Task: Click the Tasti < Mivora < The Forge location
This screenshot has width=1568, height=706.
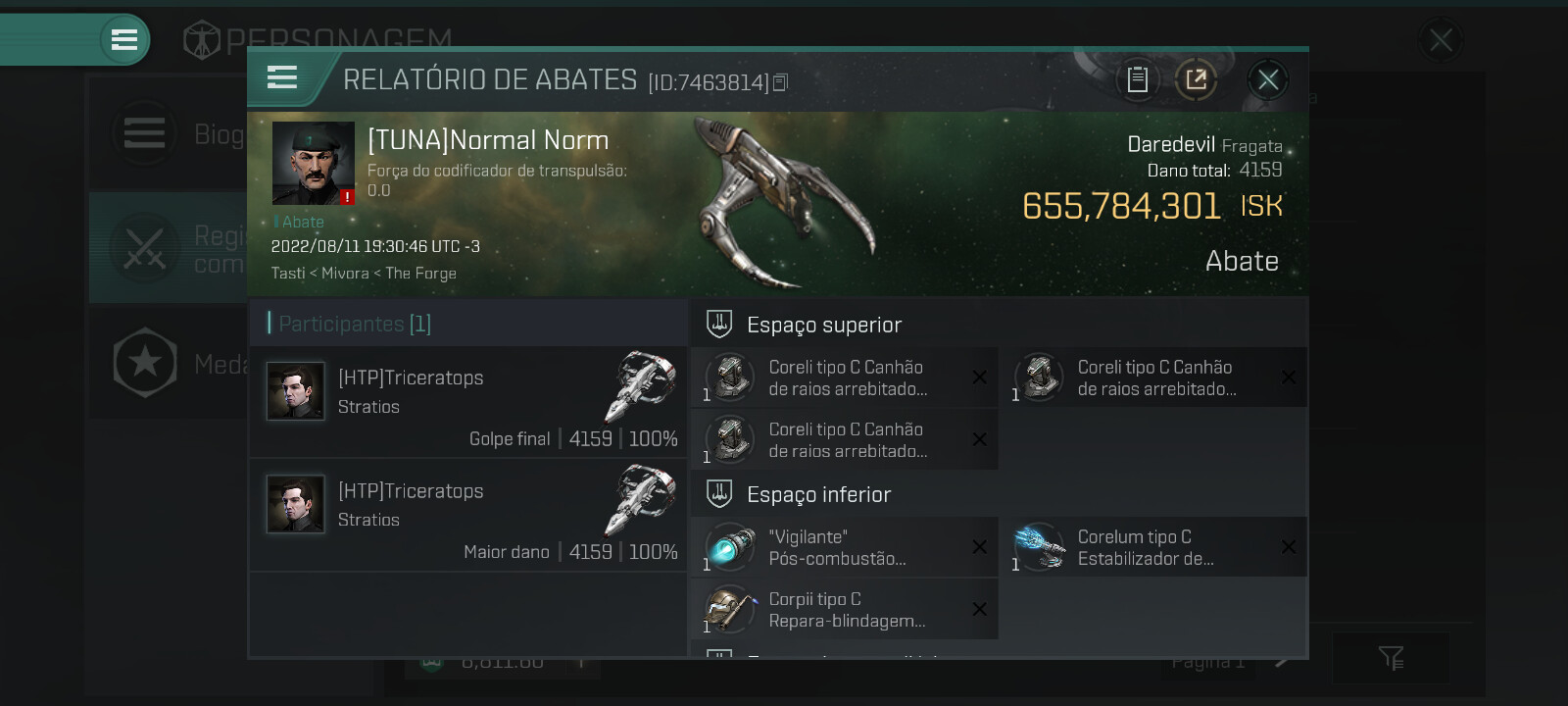Action: click(x=364, y=274)
